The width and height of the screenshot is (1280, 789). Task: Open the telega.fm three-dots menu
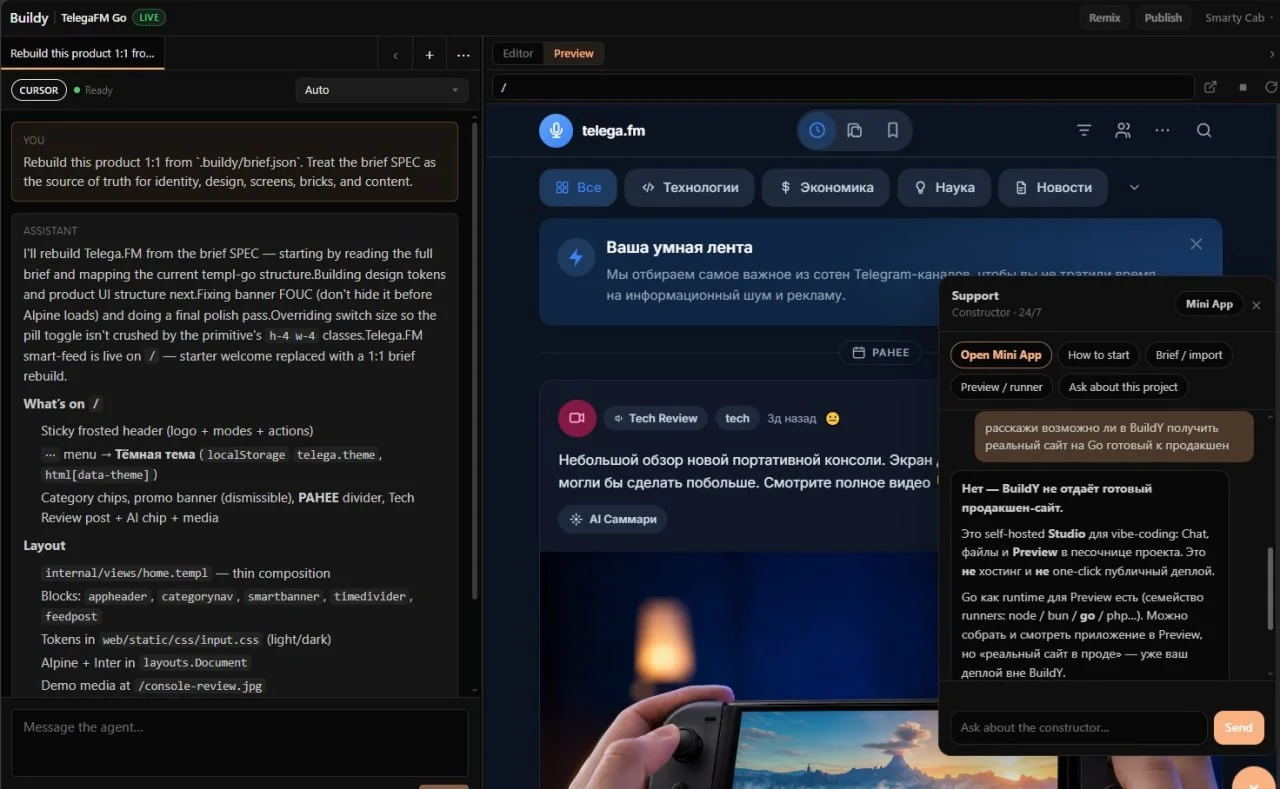point(1162,130)
